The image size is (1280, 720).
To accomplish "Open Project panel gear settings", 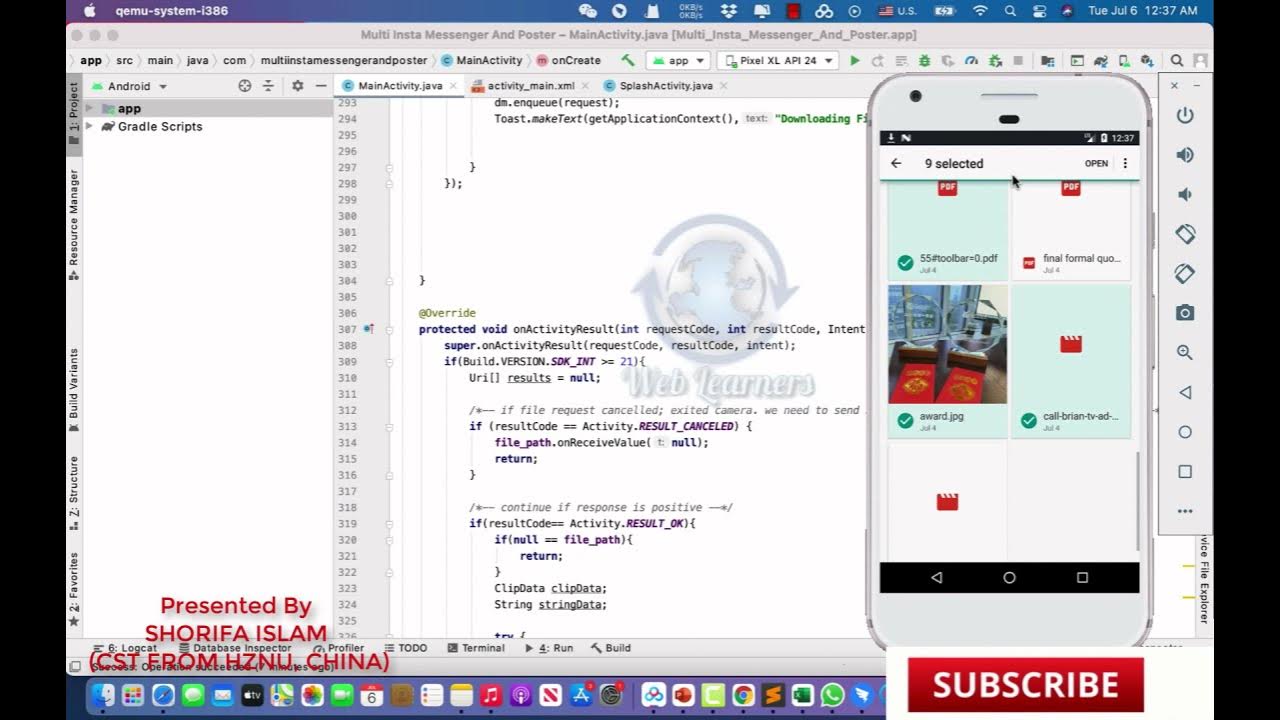I will tap(297, 86).
